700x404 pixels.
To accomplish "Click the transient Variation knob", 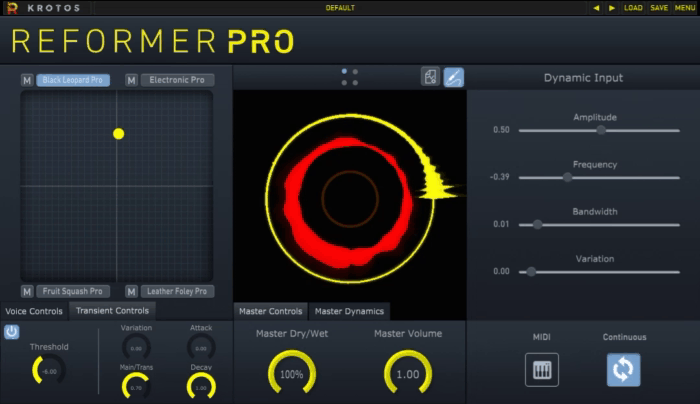I will pos(136,348).
